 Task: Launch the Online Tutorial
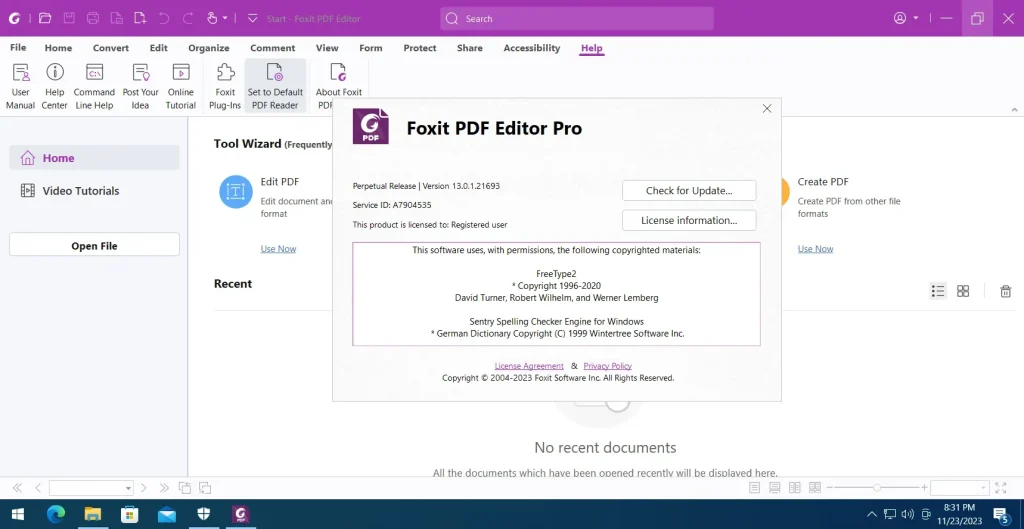181,86
